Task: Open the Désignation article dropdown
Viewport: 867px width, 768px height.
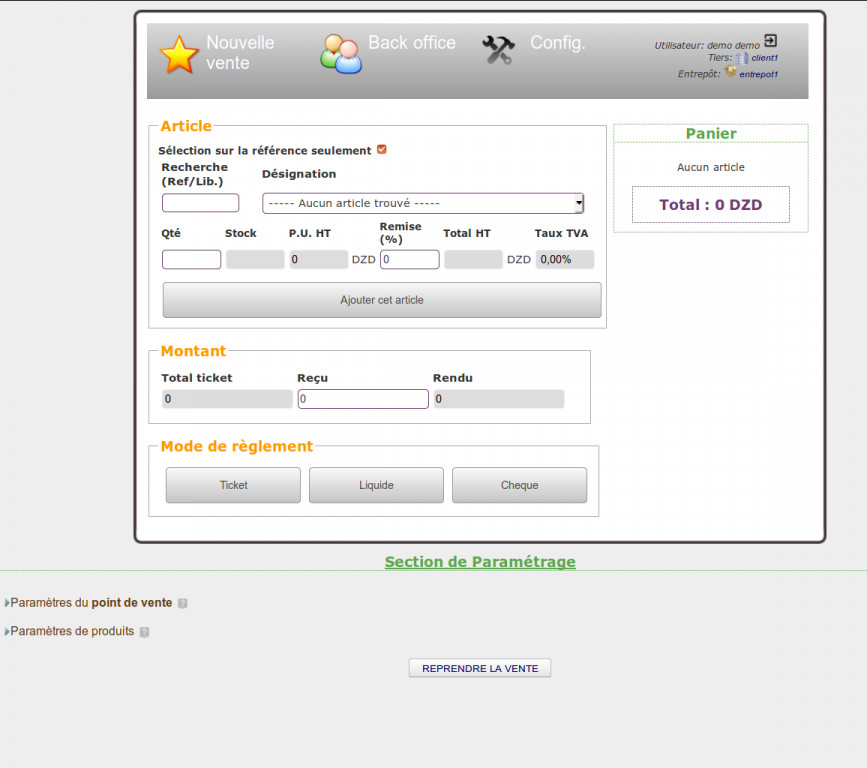Action: point(423,203)
